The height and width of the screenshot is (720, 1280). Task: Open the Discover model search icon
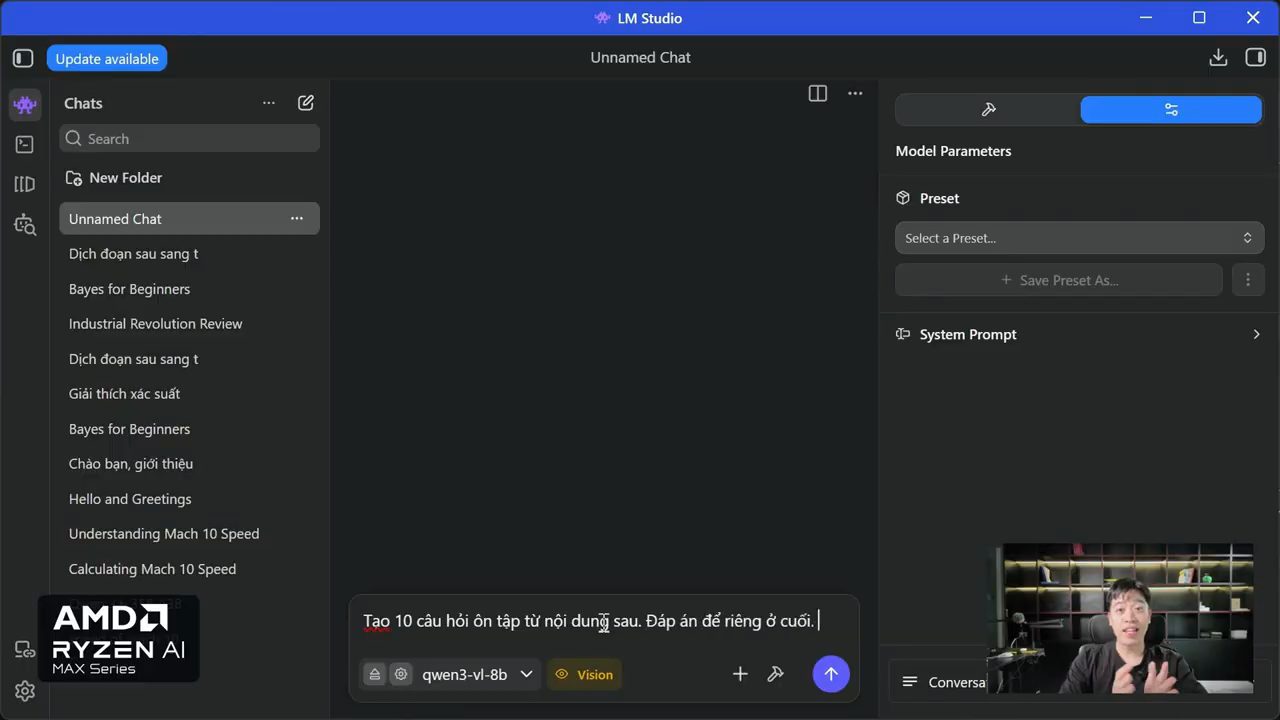(25, 224)
